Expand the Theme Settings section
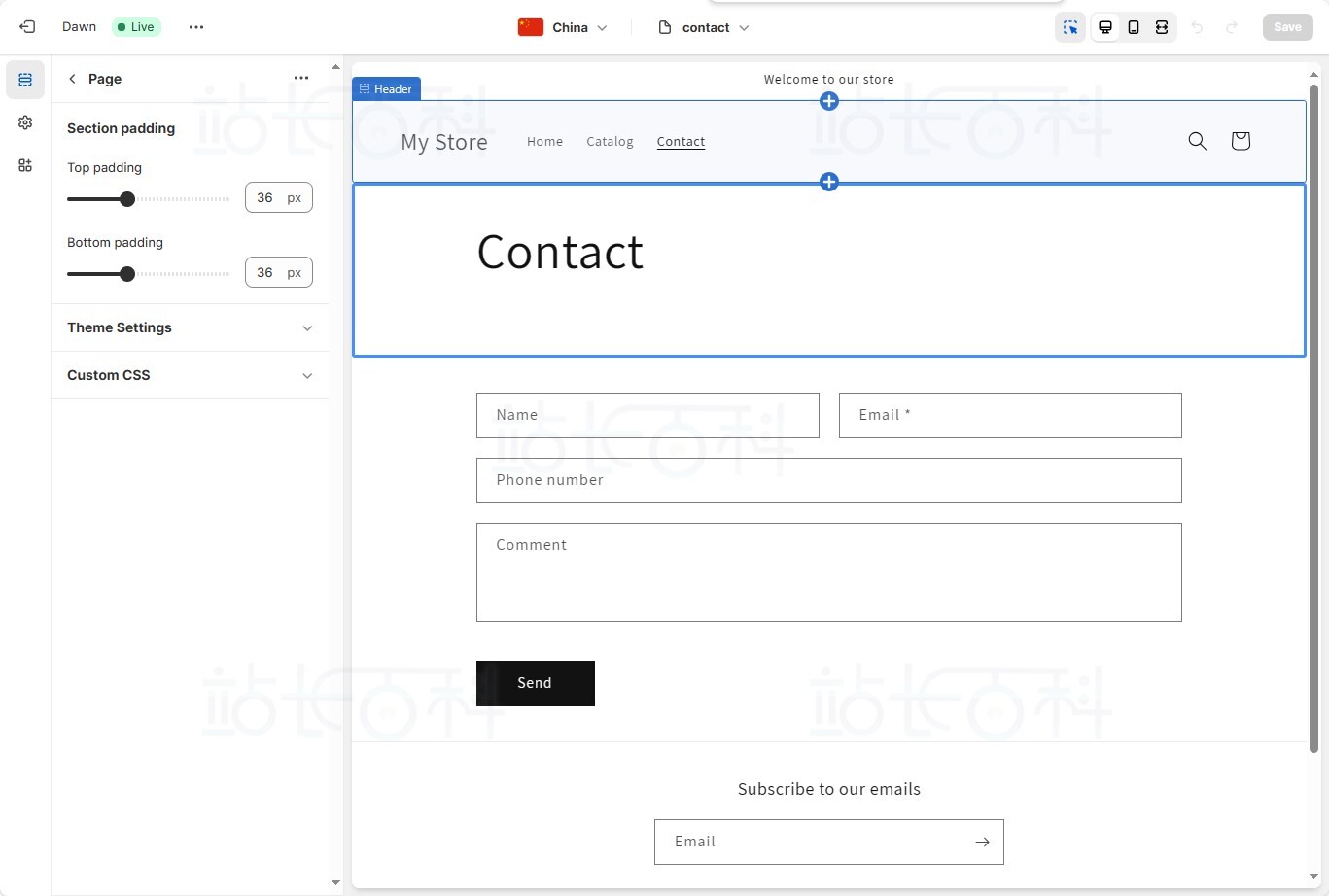Viewport: 1329px width, 896px height. tap(190, 327)
